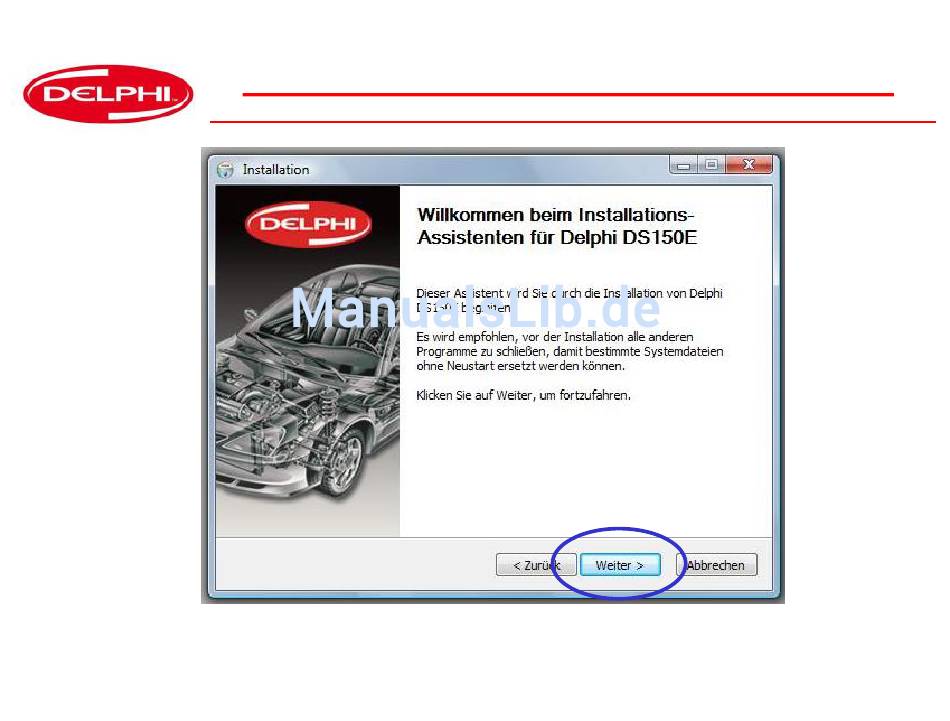Viewport: 950px width, 721px height.
Task: Click the large Delphi logo in page header
Action: 108,94
